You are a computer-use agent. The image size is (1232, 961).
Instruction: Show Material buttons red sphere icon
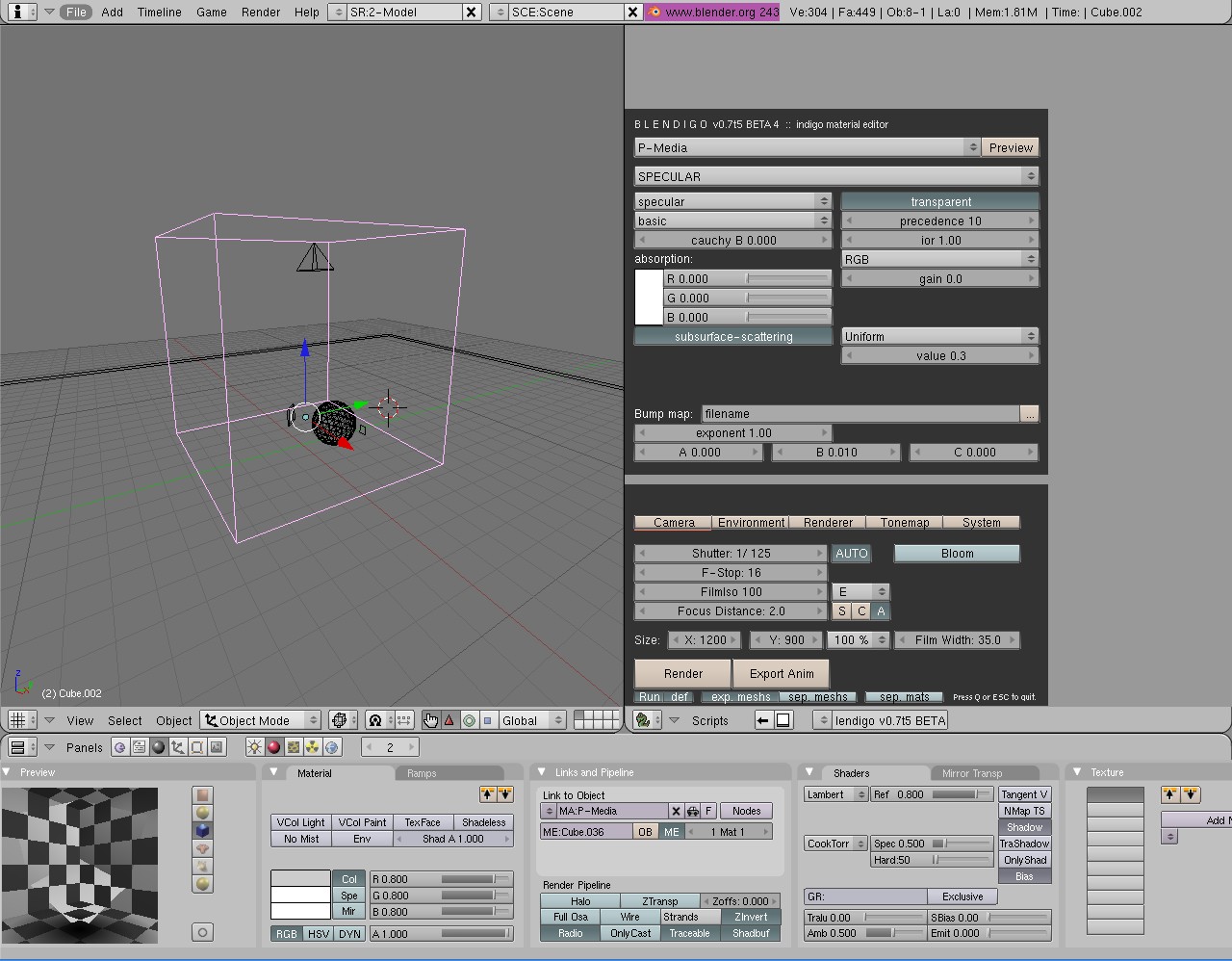pyautogui.click(x=274, y=747)
